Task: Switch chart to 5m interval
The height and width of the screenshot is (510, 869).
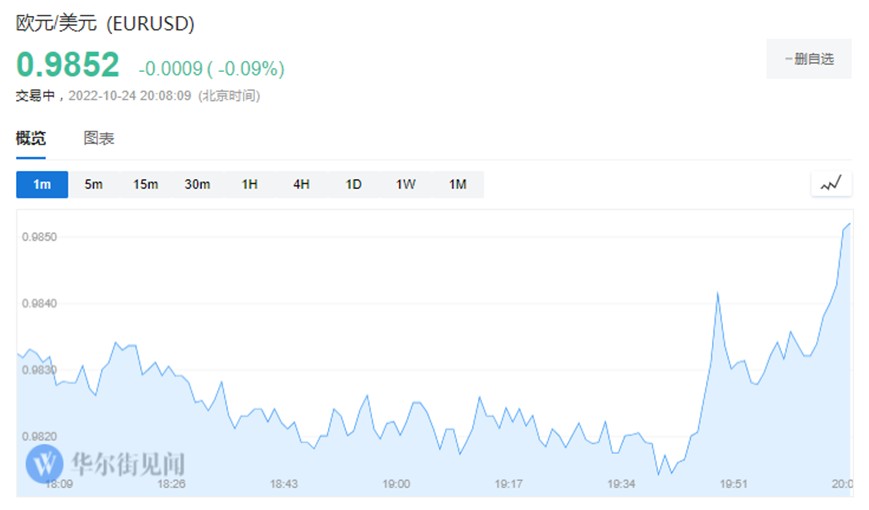Action: tap(94, 184)
